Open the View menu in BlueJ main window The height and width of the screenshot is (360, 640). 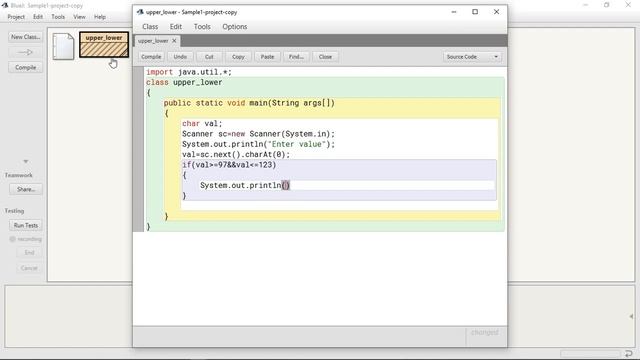tap(79, 17)
